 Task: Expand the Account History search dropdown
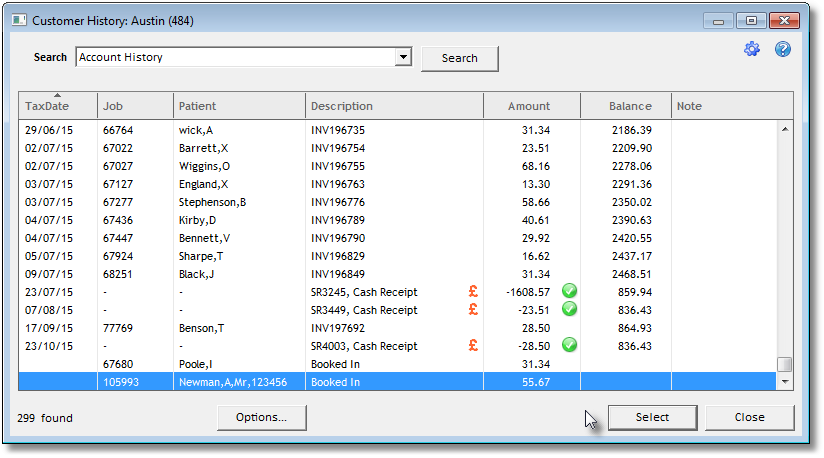coord(403,58)
